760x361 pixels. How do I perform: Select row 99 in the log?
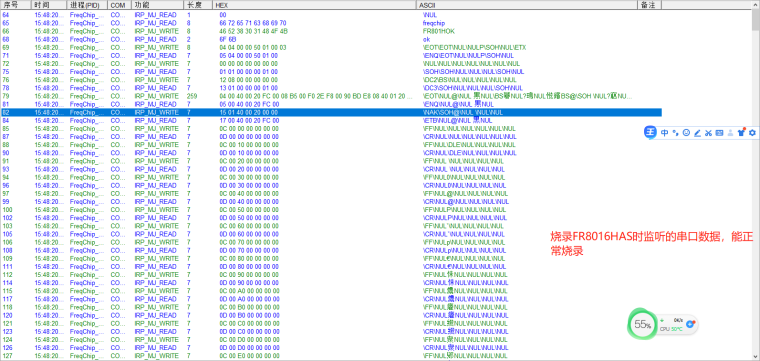pos(331,202)
